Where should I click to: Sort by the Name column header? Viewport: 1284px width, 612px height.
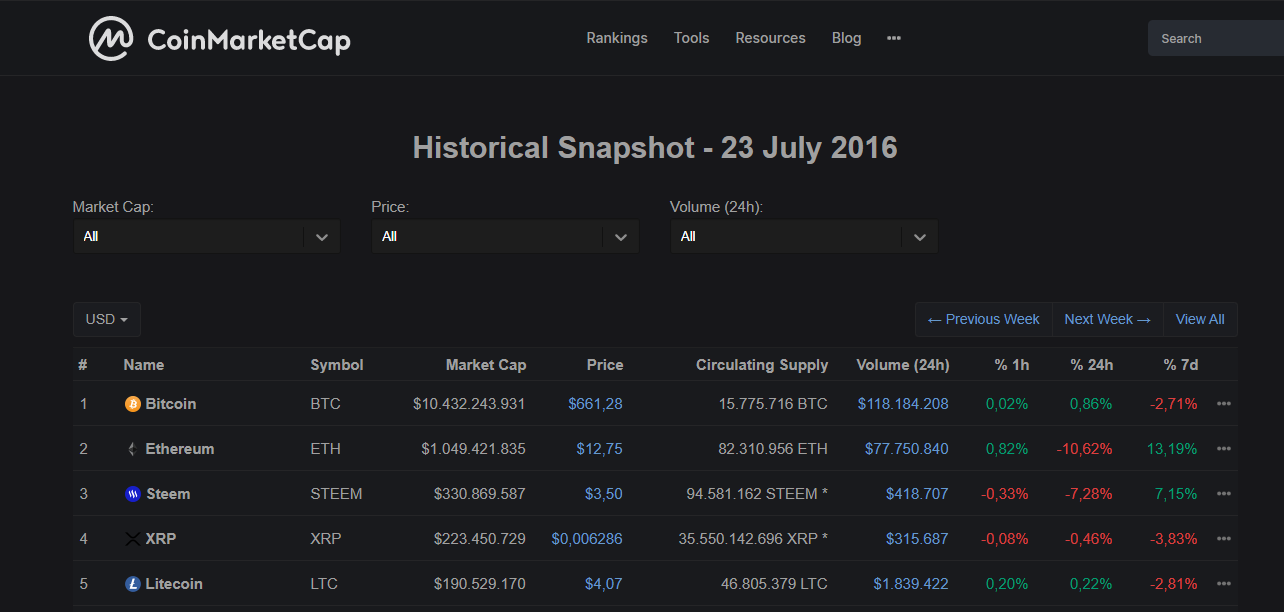[144, 365]
